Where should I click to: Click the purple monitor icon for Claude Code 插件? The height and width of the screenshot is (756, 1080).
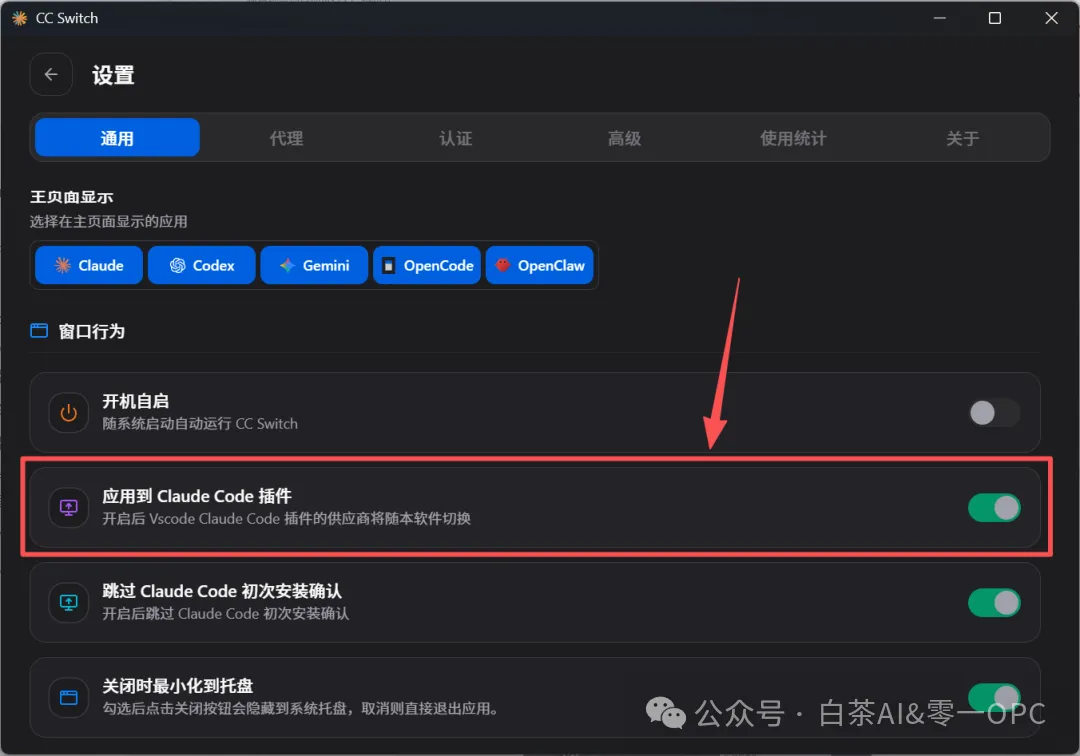click(x=69, y=507)
